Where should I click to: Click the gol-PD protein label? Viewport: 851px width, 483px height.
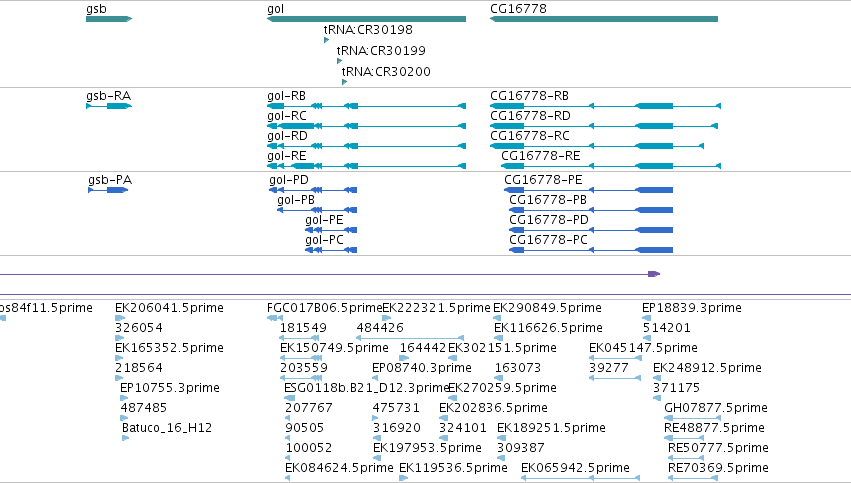click(x=289, y=180)
